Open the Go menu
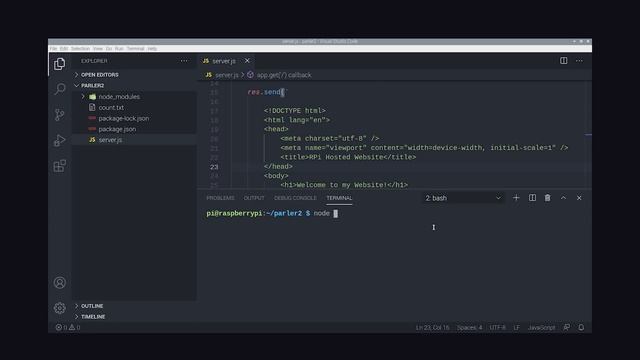Image resolution: width=640 pixels, height=360 pixels. [x=109, y=49]
